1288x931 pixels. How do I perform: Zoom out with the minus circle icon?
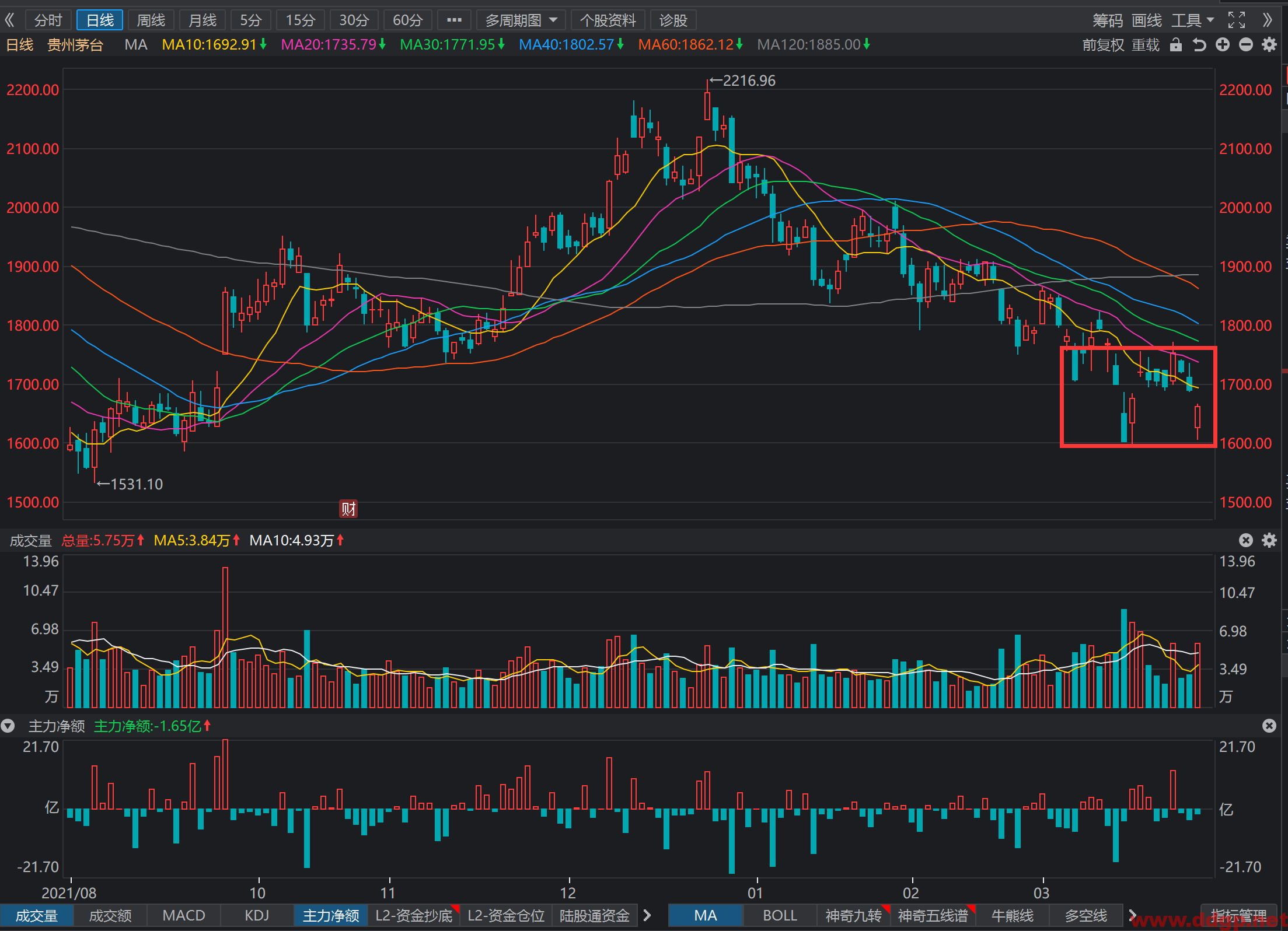[1246, 45]
